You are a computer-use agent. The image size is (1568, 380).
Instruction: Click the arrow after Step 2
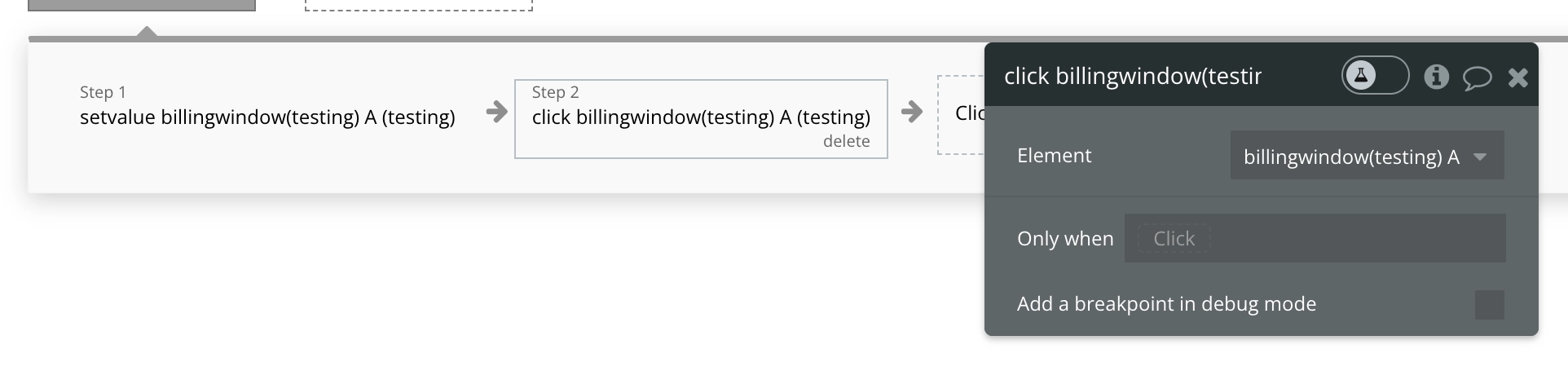[x=912, y=112]
